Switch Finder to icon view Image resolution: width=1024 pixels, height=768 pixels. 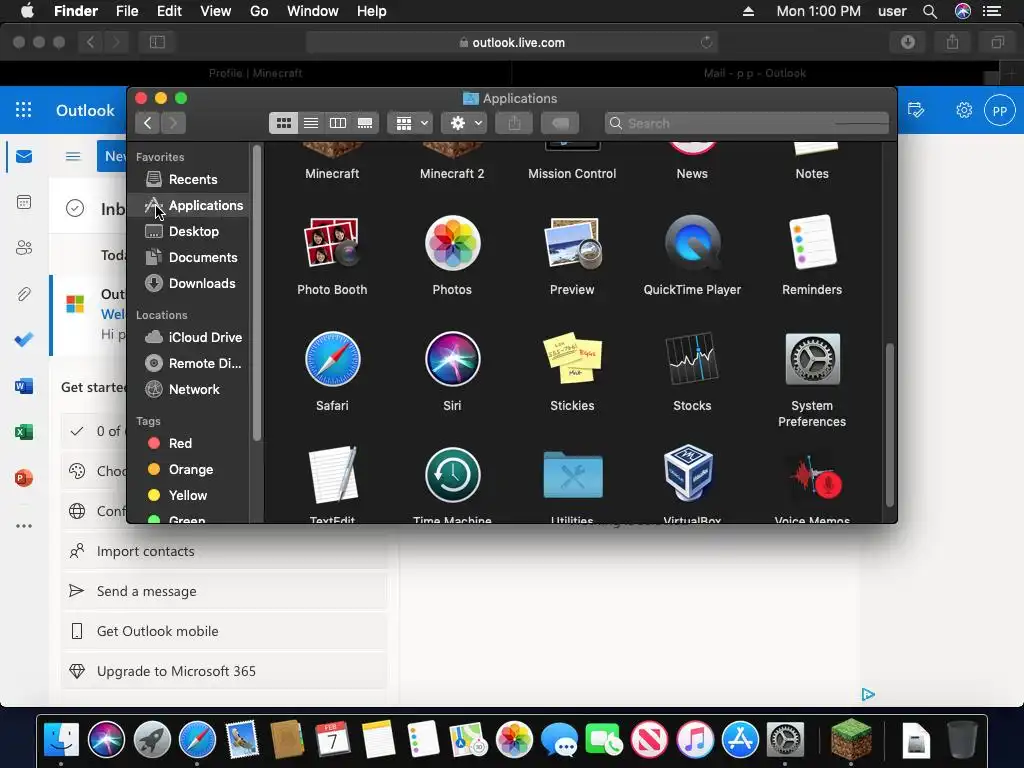(283, 123)
